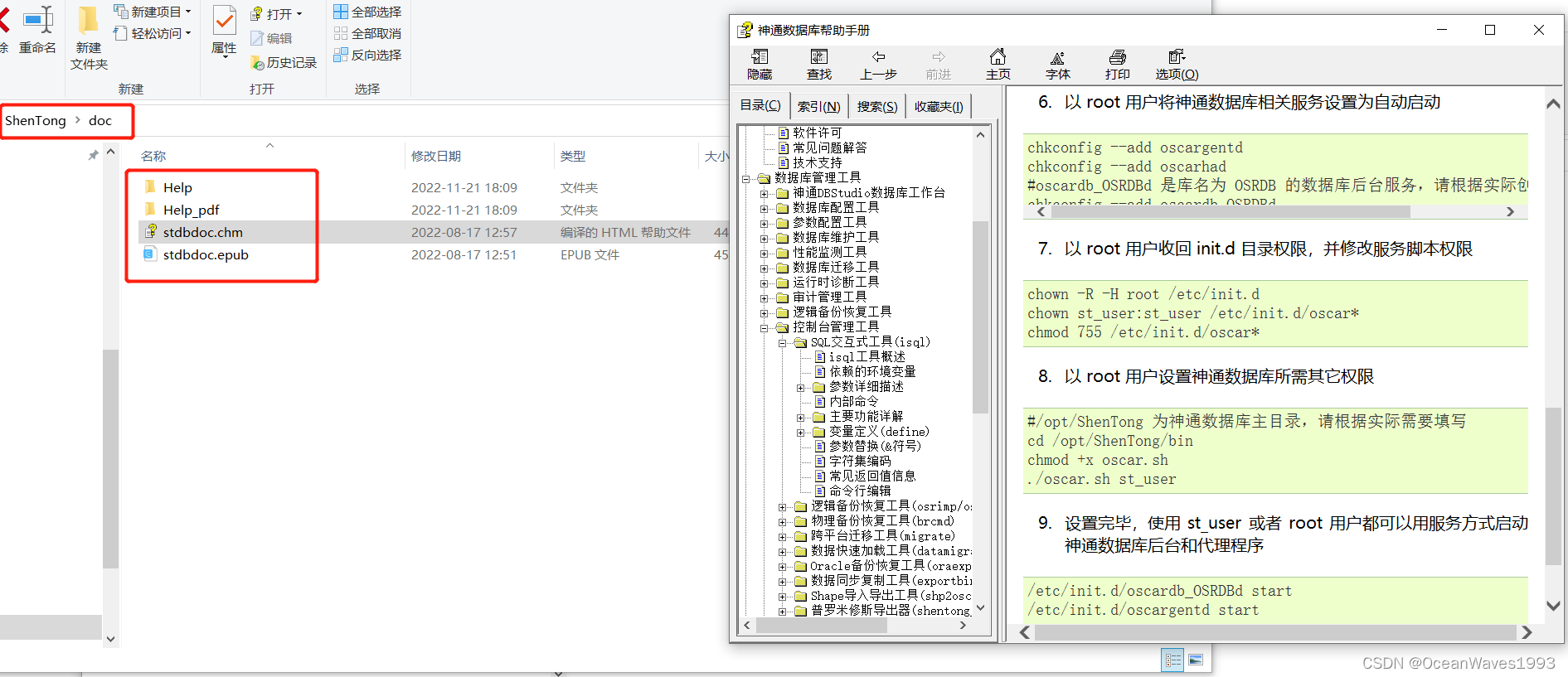Switch Explorer to details view icon
Viewport: 1568px width, 677px height.
coord(1172,660)
